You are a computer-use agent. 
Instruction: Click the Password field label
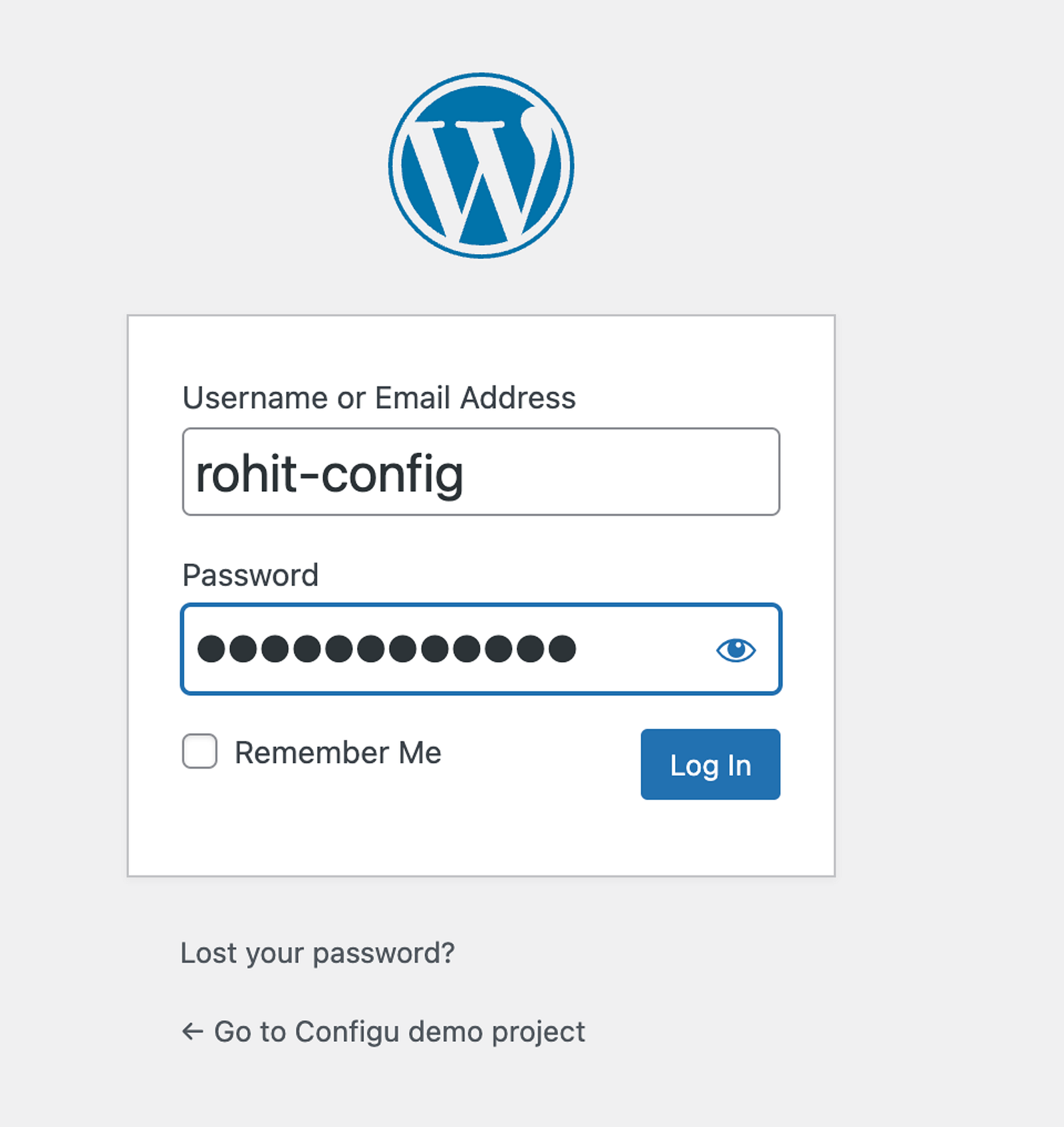point(251,575)
